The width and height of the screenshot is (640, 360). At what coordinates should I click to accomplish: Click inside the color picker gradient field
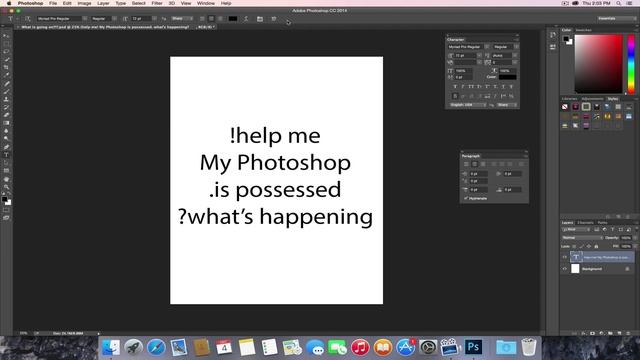click(599, 64)
